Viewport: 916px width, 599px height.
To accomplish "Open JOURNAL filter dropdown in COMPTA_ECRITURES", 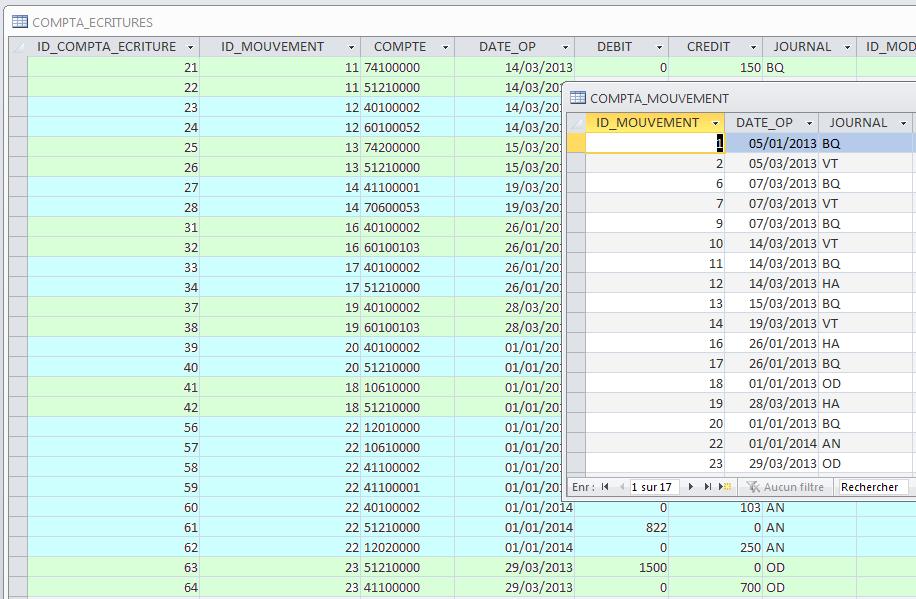I will pos(848,47).
